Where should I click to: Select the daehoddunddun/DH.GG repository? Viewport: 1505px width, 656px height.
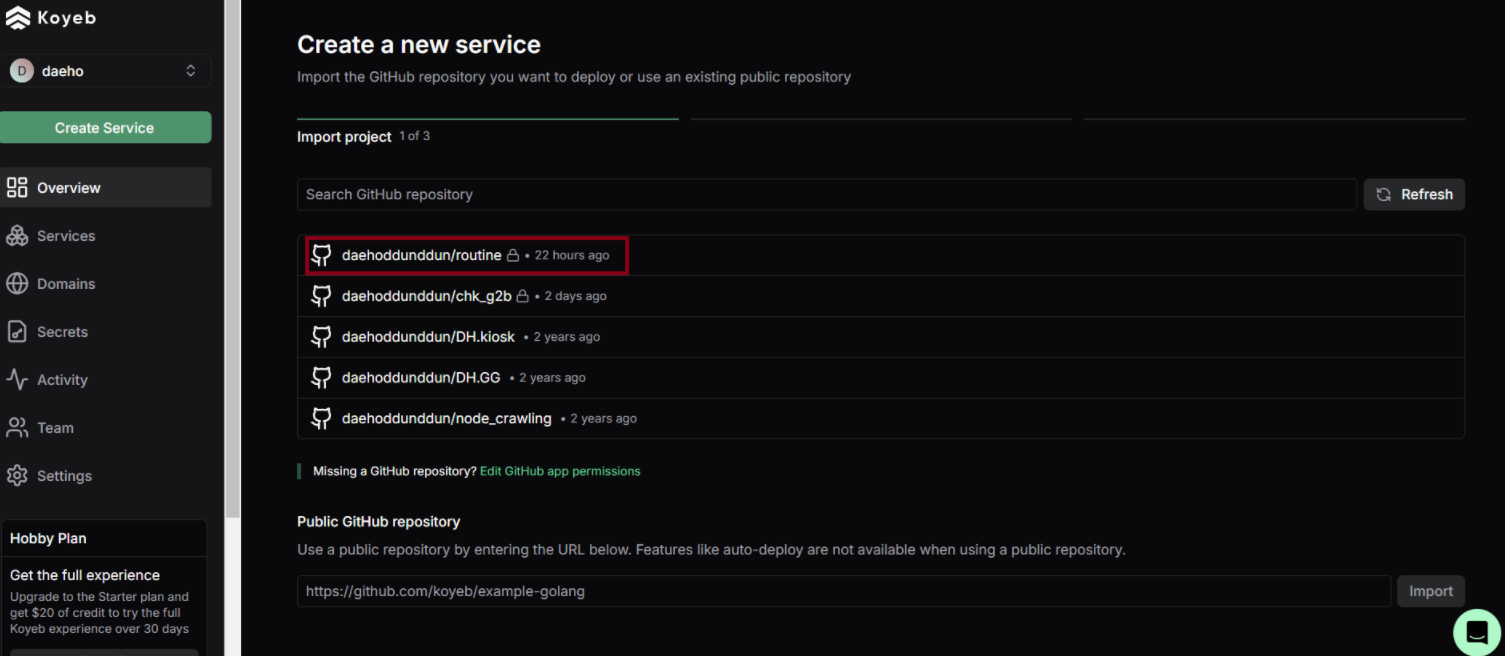tap(881, 378)
